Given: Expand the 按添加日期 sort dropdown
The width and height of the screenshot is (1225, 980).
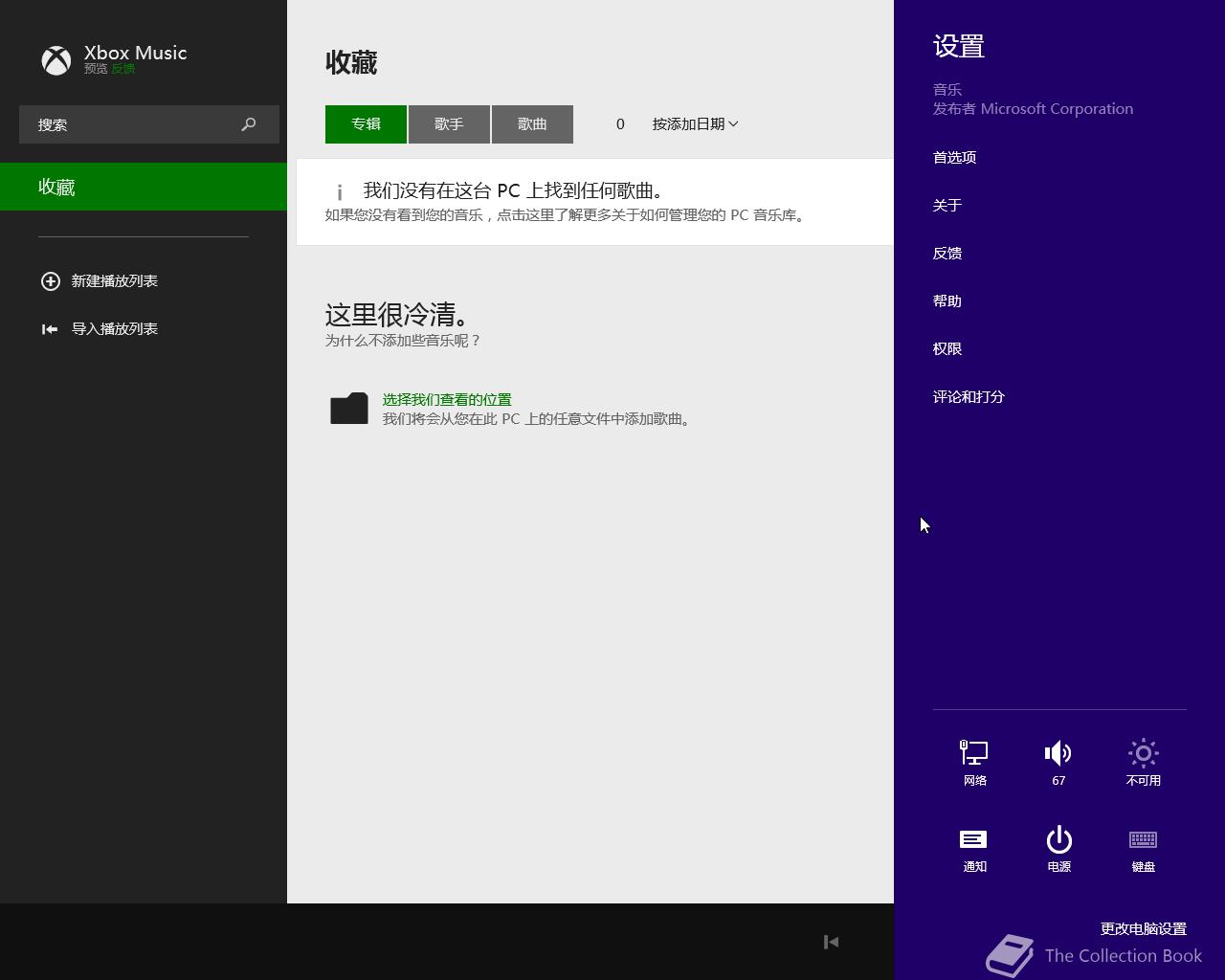Looking at the screenshot, I should point(695,123).
